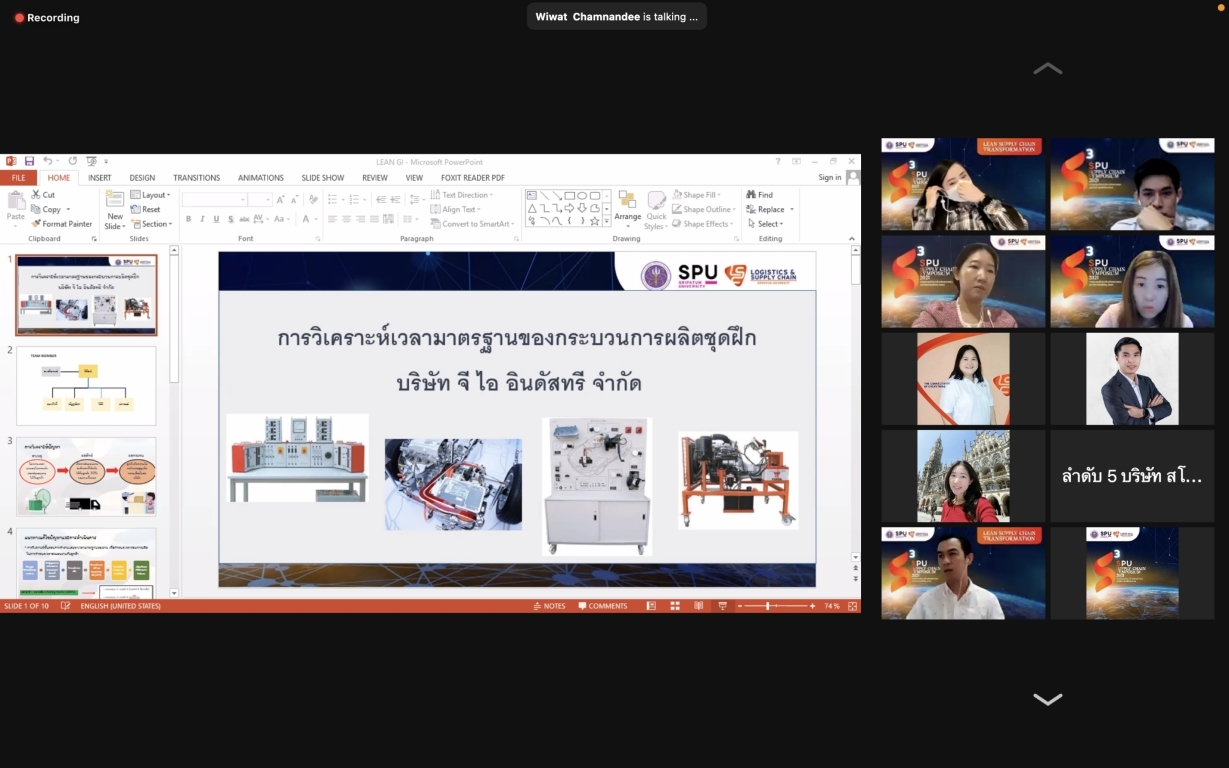Toggle center text alignment
1229x768 pixels.
pos(346,219)
